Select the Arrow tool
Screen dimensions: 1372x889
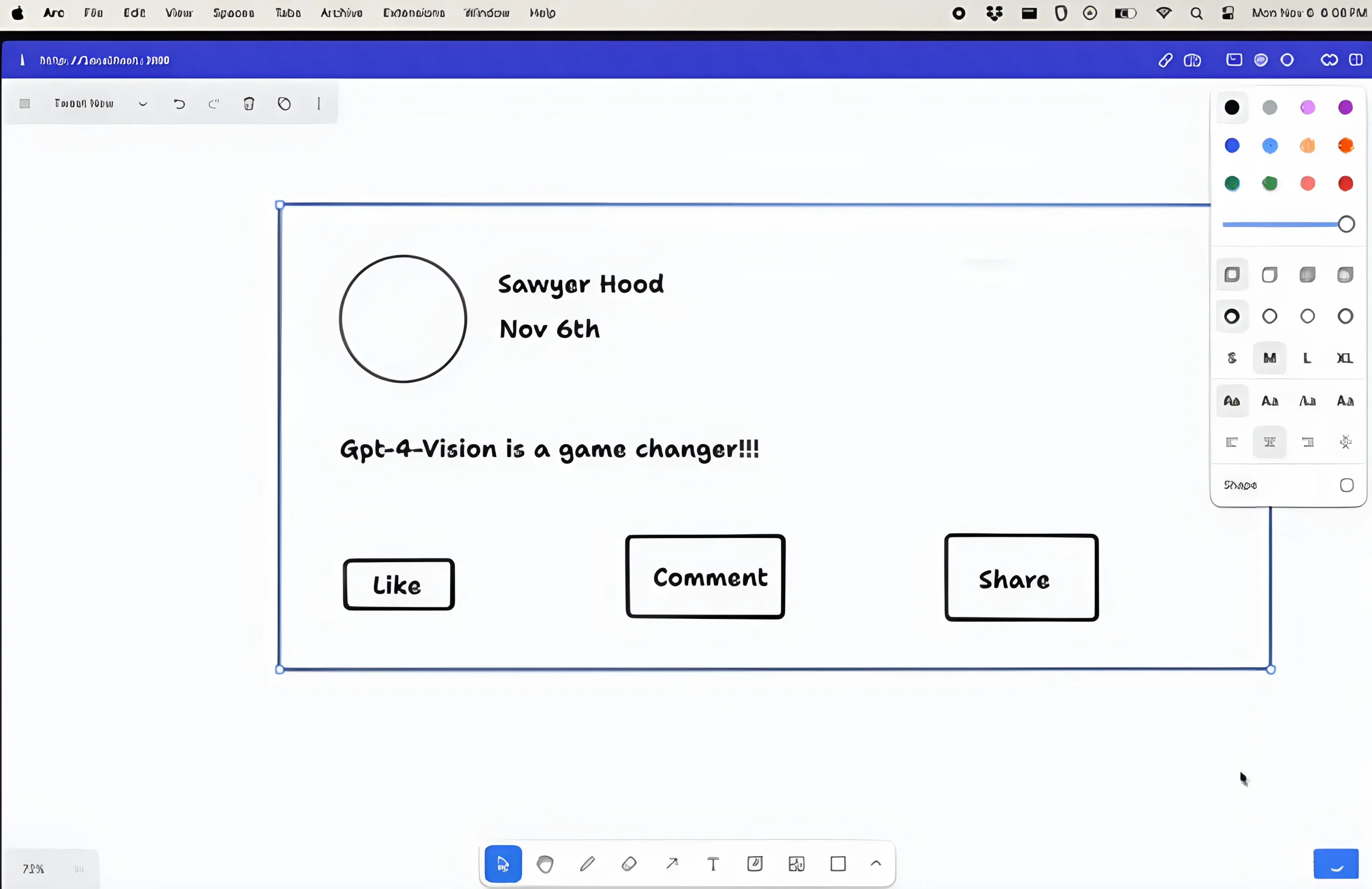tap(672, 864)
